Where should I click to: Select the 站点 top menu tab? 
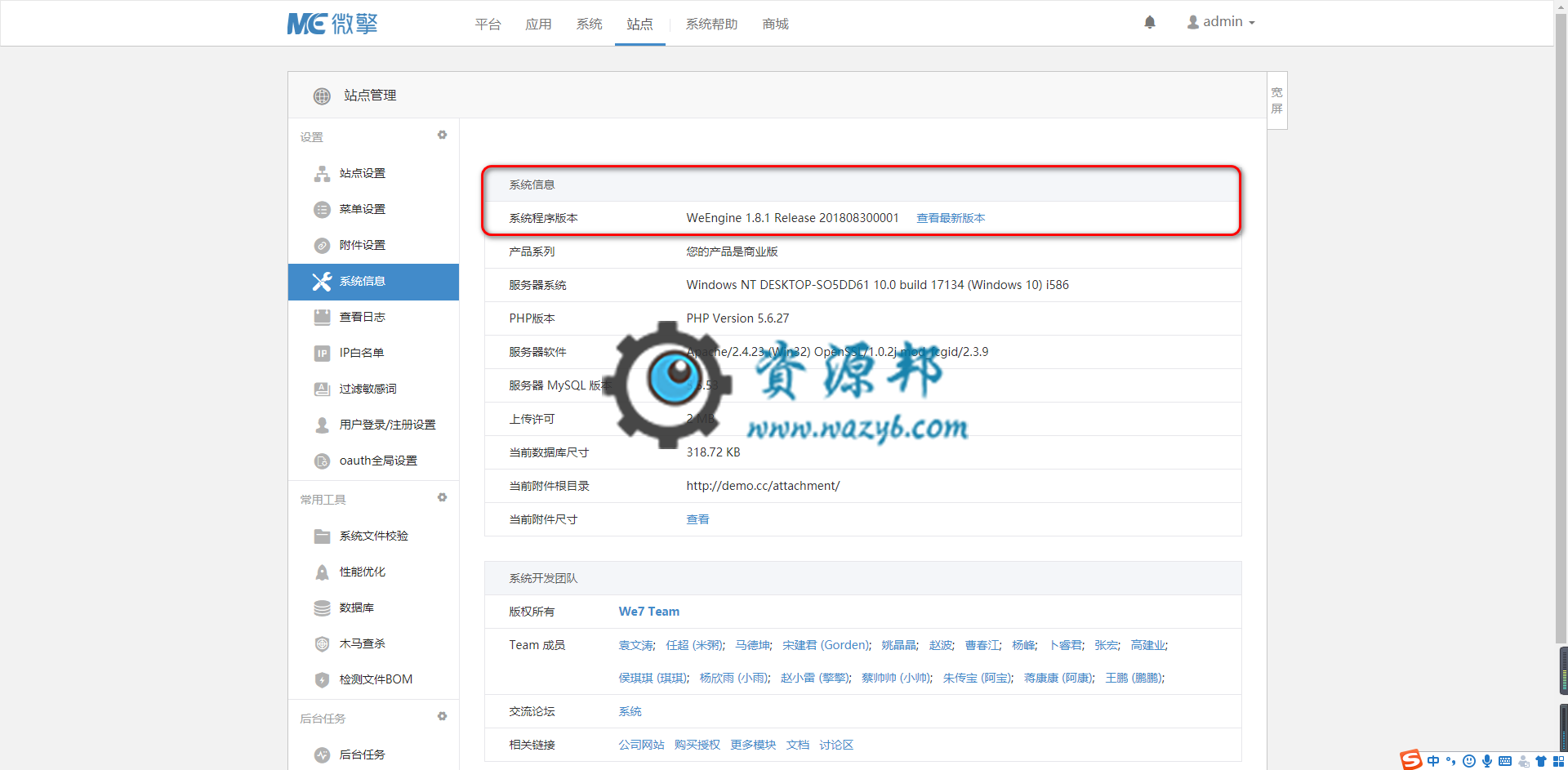coord(640,24)
